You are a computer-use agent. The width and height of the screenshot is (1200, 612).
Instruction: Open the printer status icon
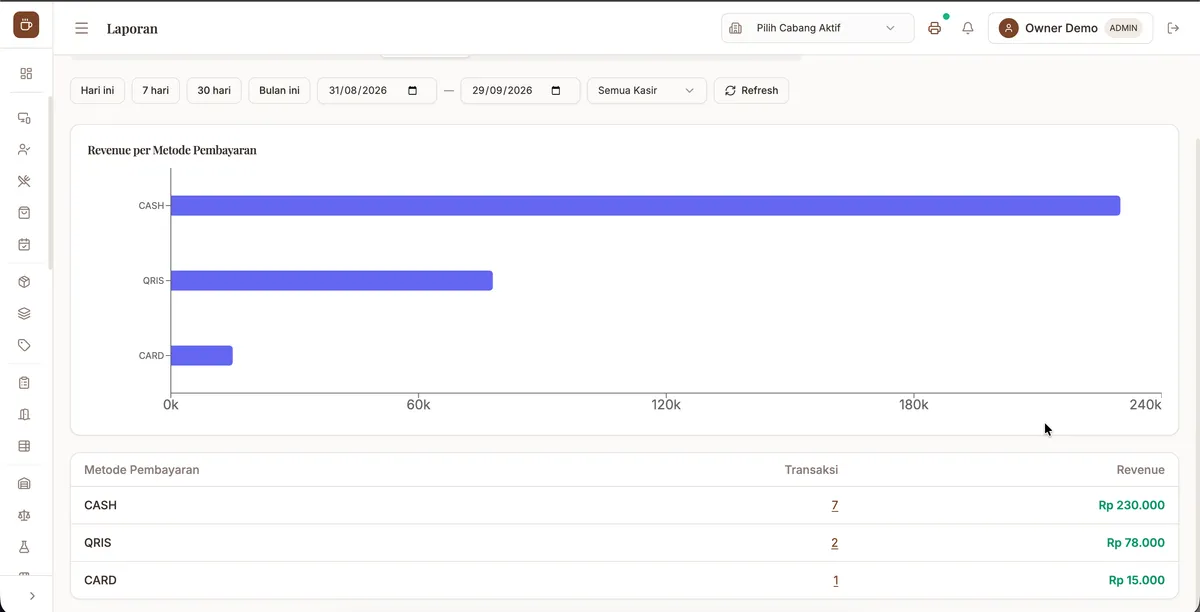pyautogui.click(x=935, y=28)
